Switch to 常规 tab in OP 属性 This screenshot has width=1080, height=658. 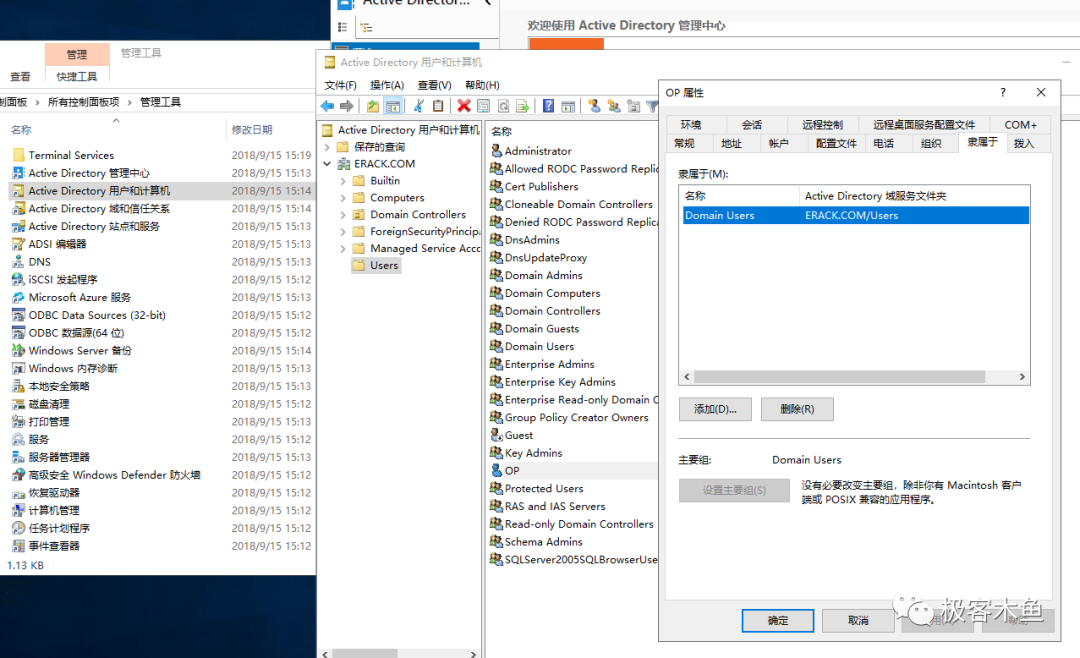(x=684, y=143)
